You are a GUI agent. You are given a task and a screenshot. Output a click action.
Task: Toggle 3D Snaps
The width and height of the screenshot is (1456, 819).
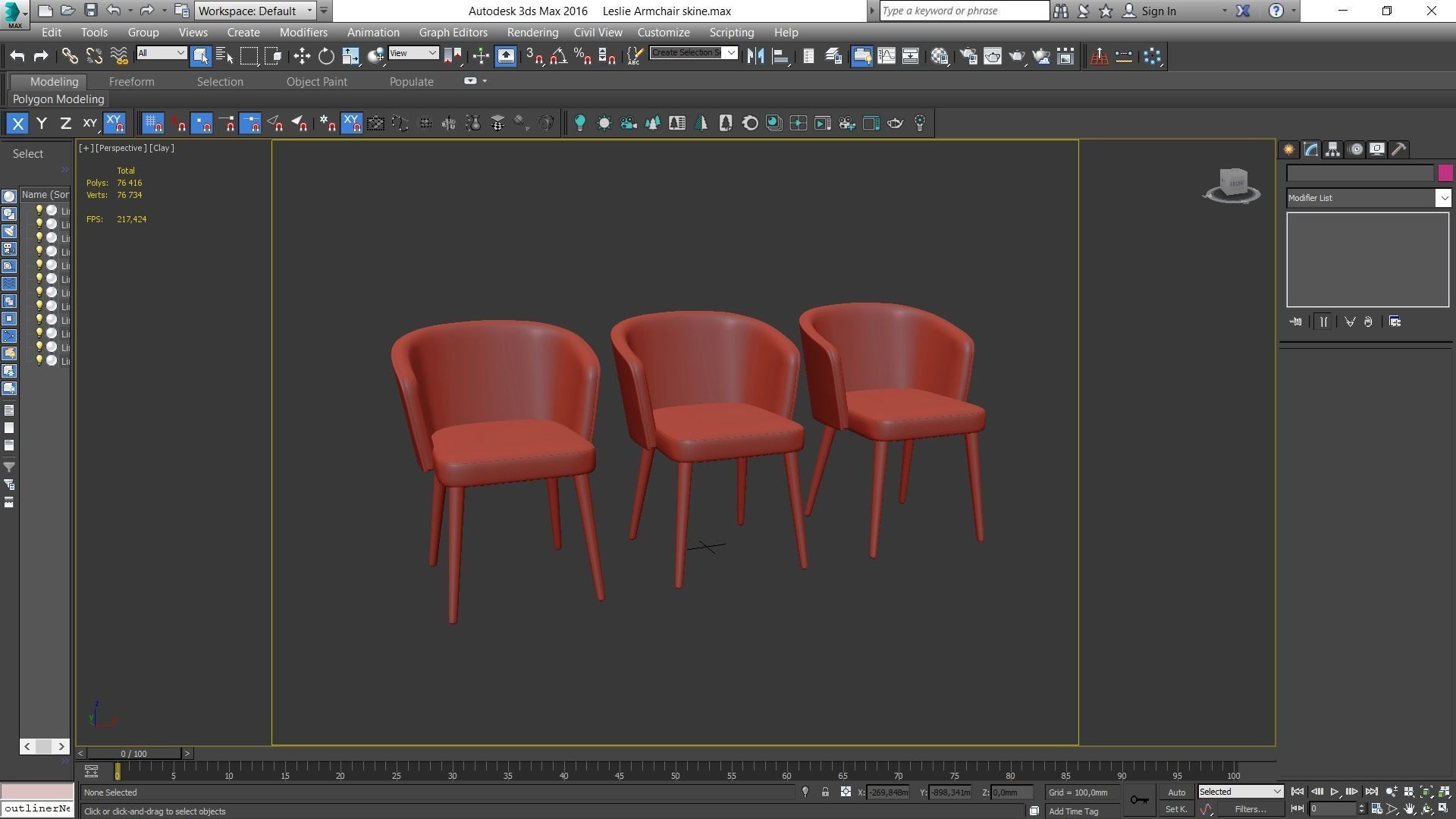point(535,56)
